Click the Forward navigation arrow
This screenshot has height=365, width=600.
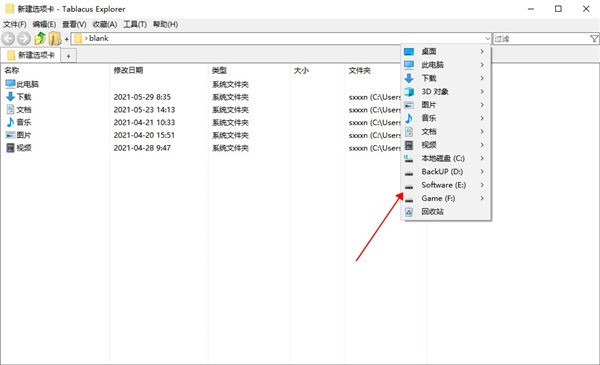(24, 38)
